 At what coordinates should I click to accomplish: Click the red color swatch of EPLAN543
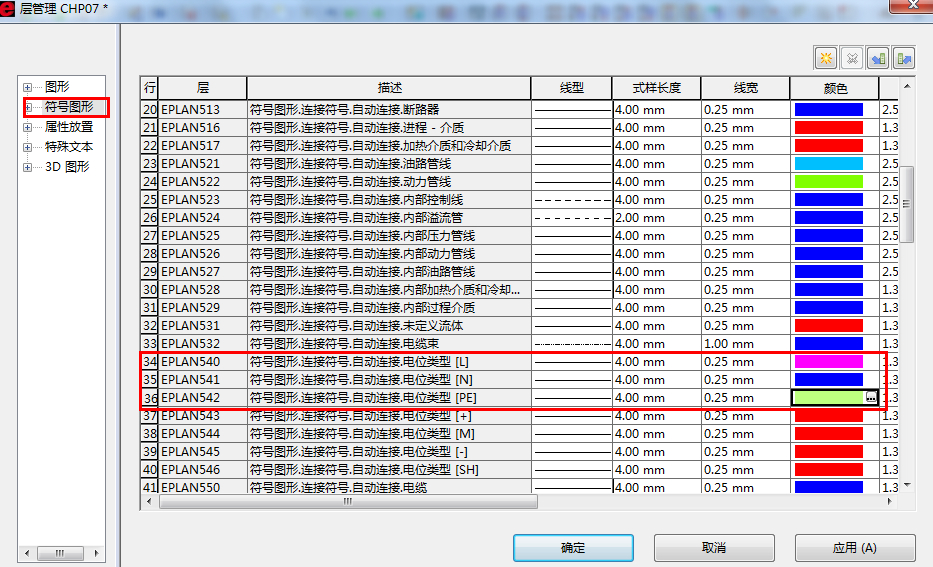(828, 415)
